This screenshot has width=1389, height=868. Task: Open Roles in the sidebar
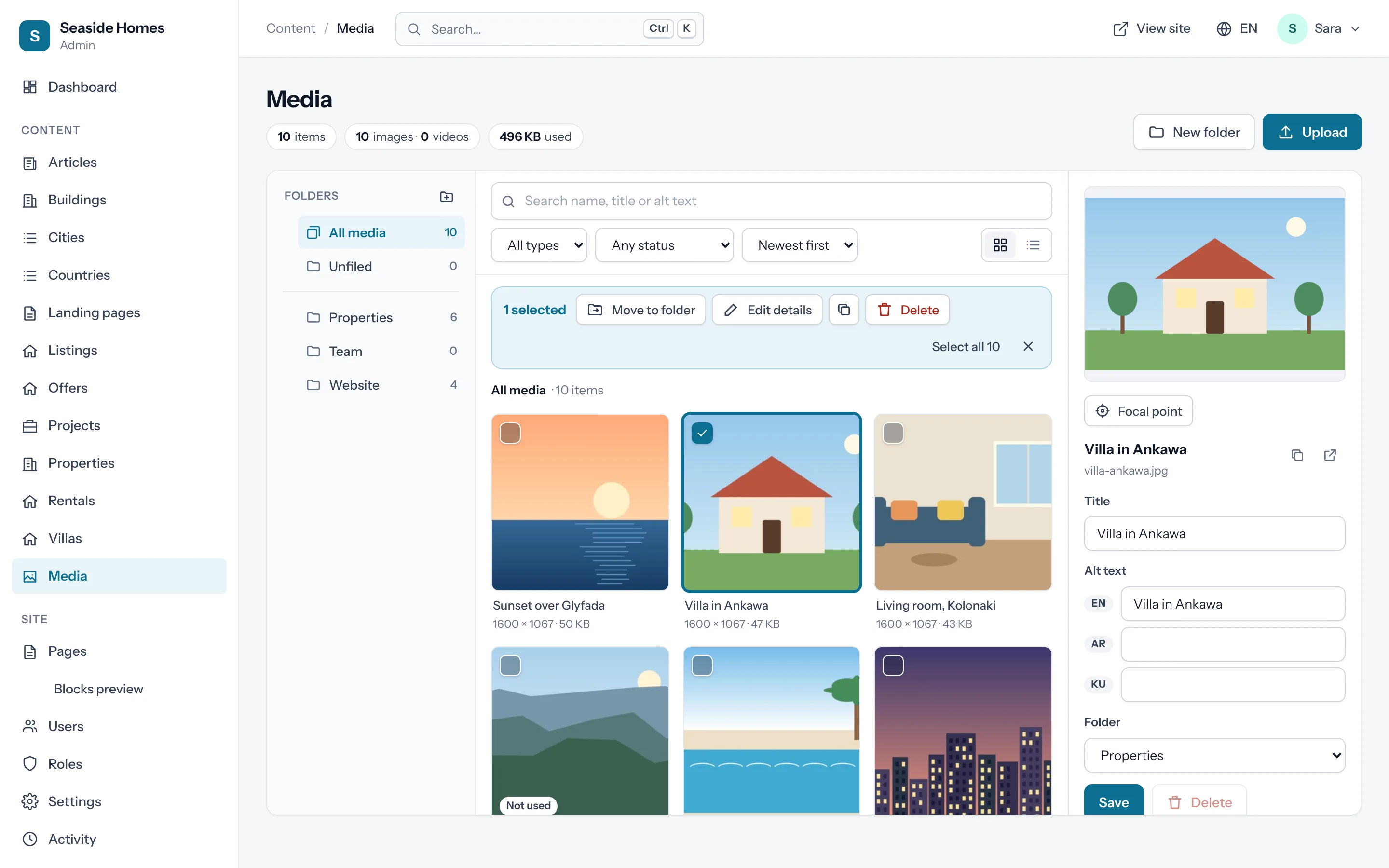119,763
